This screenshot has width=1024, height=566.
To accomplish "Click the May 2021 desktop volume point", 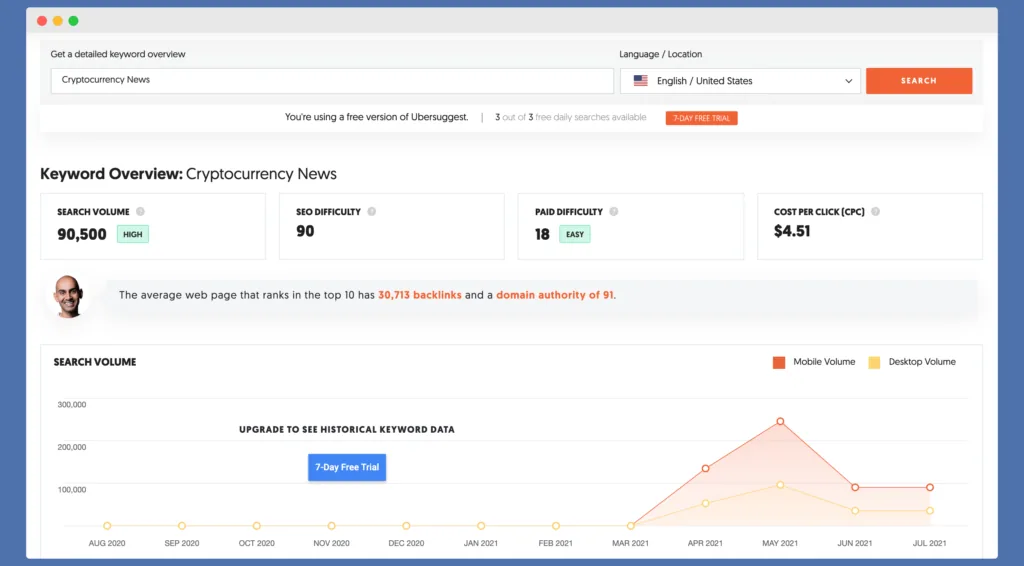I will point(780,485).
